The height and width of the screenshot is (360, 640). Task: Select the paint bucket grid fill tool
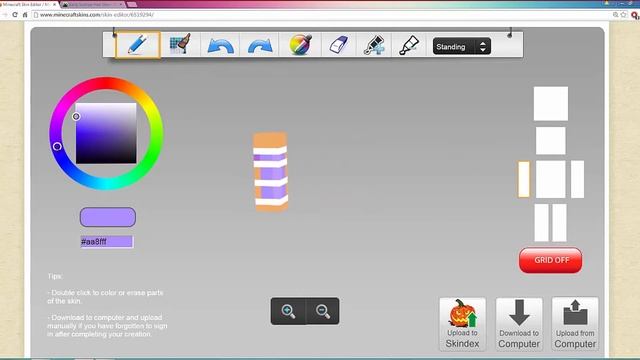click(180, 44)
